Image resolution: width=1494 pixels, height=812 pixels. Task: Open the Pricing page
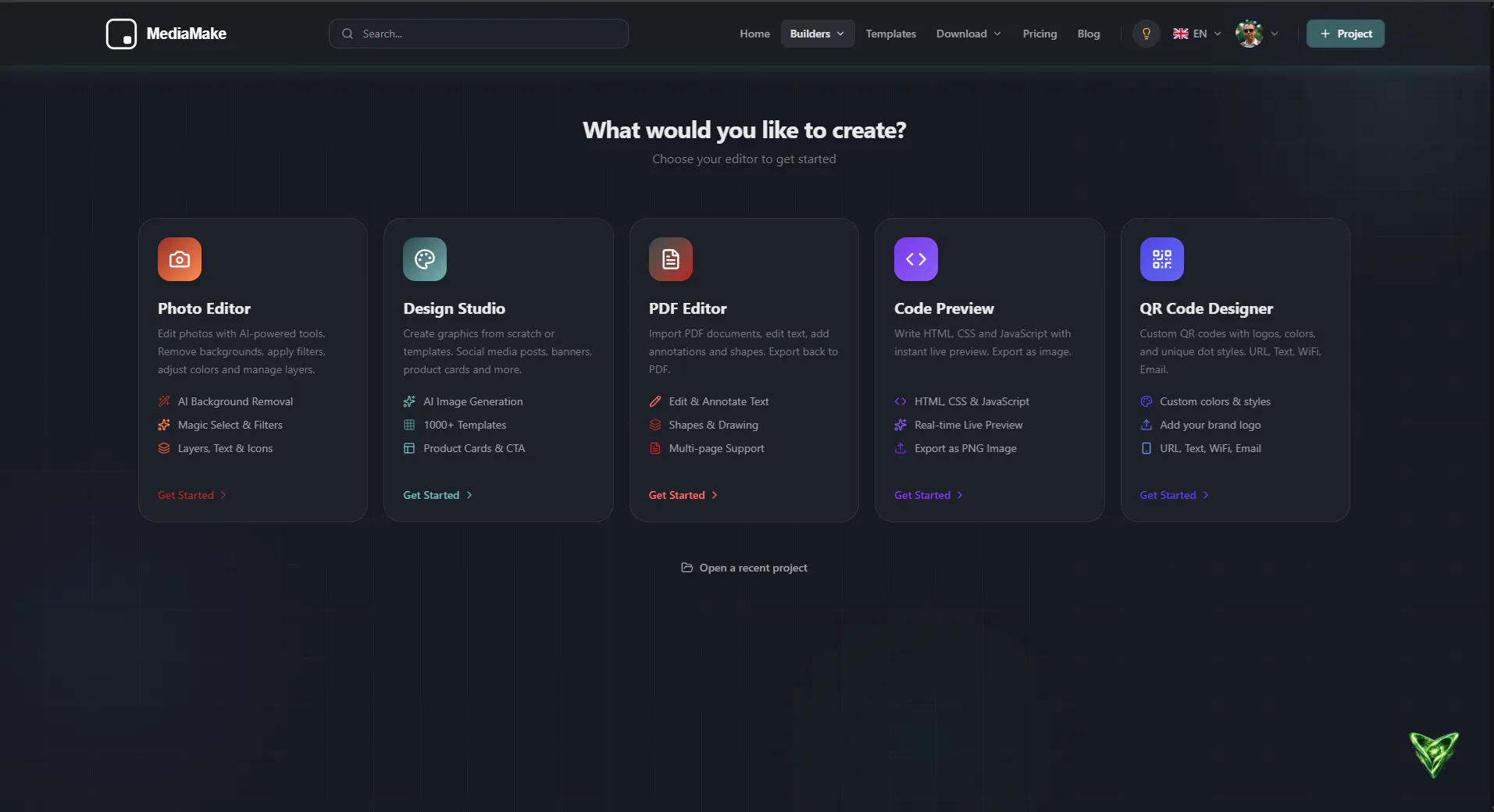pos(1039,34)
